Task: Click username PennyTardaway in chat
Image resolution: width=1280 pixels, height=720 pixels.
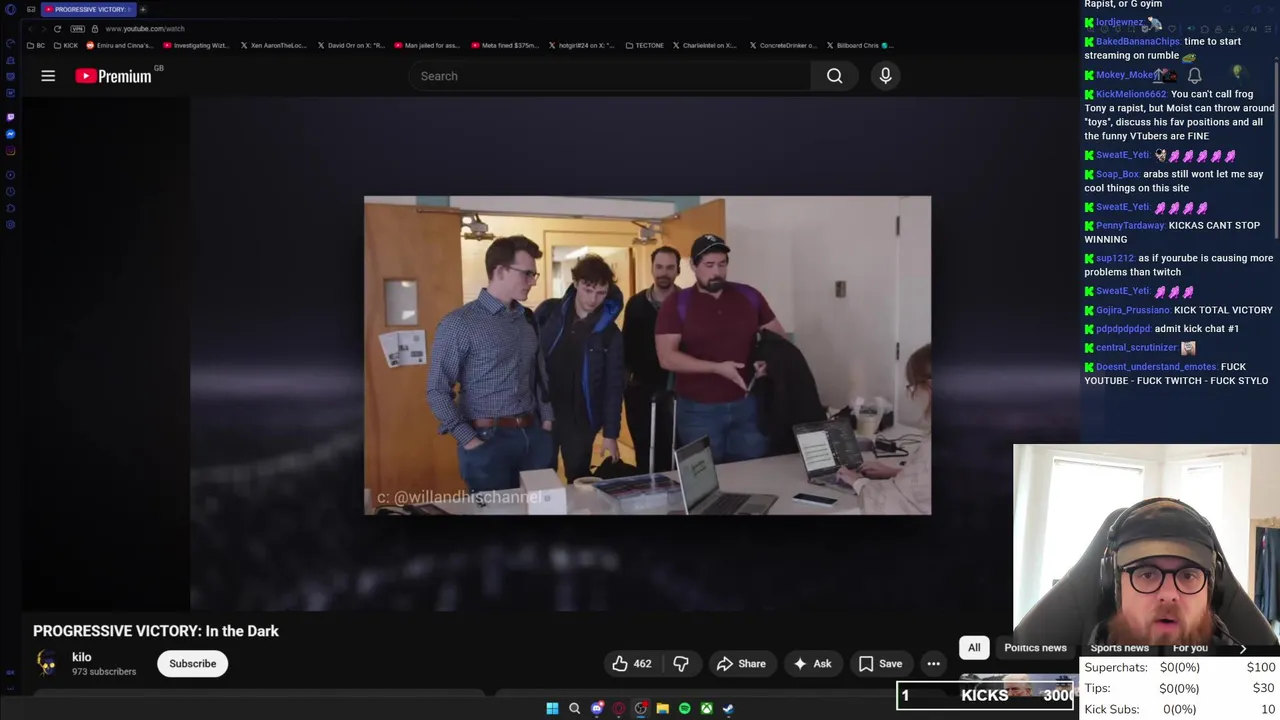Action: pos(1130,226)
